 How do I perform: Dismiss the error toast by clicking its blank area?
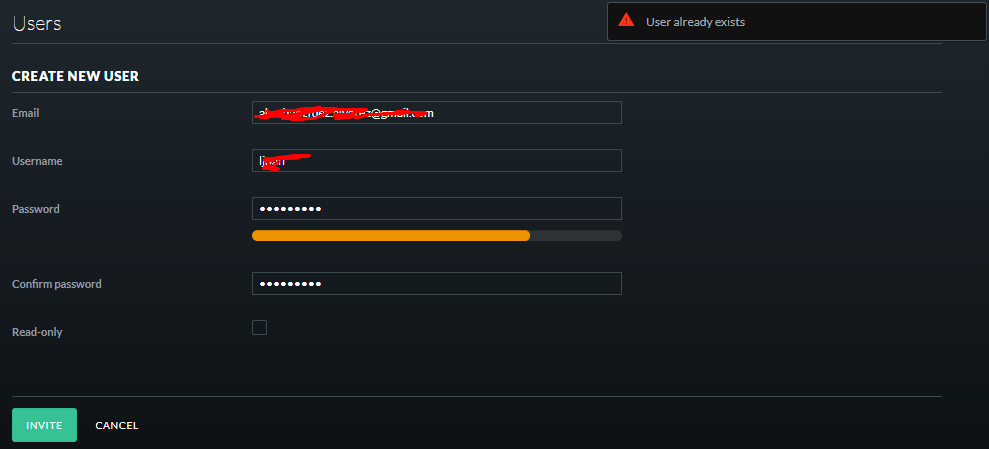(x=864, y=22)
